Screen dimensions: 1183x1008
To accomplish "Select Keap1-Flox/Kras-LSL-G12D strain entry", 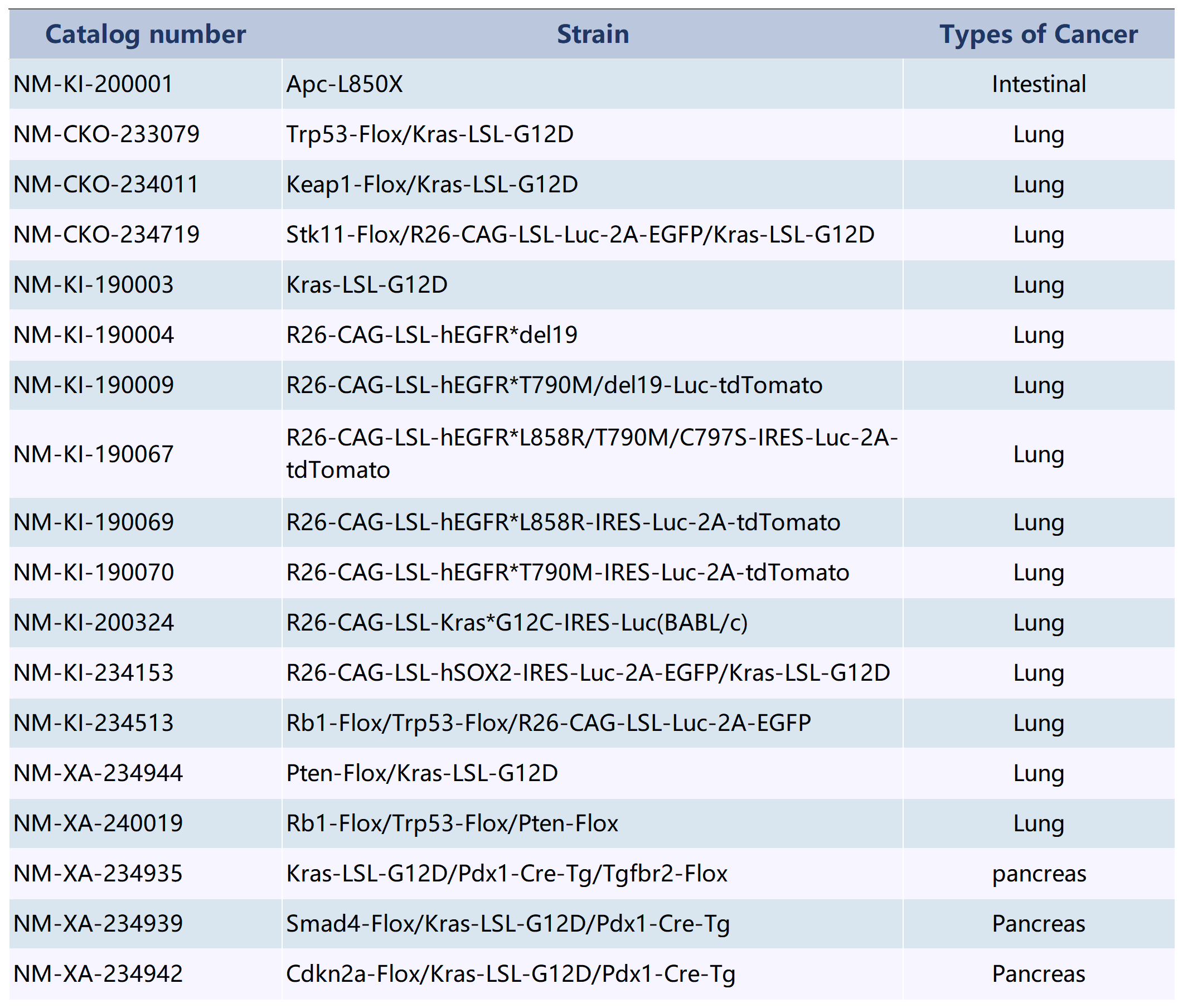I will point(431,185).
